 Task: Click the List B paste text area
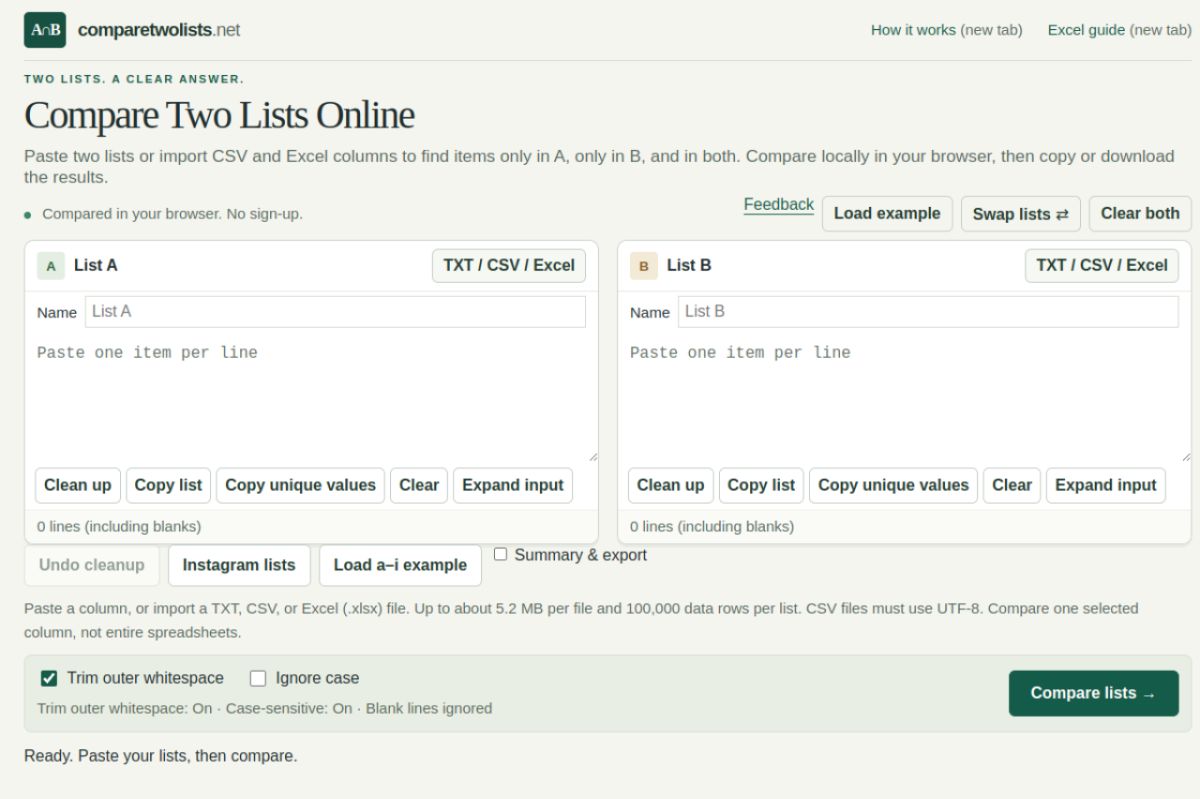click(904, 398)
